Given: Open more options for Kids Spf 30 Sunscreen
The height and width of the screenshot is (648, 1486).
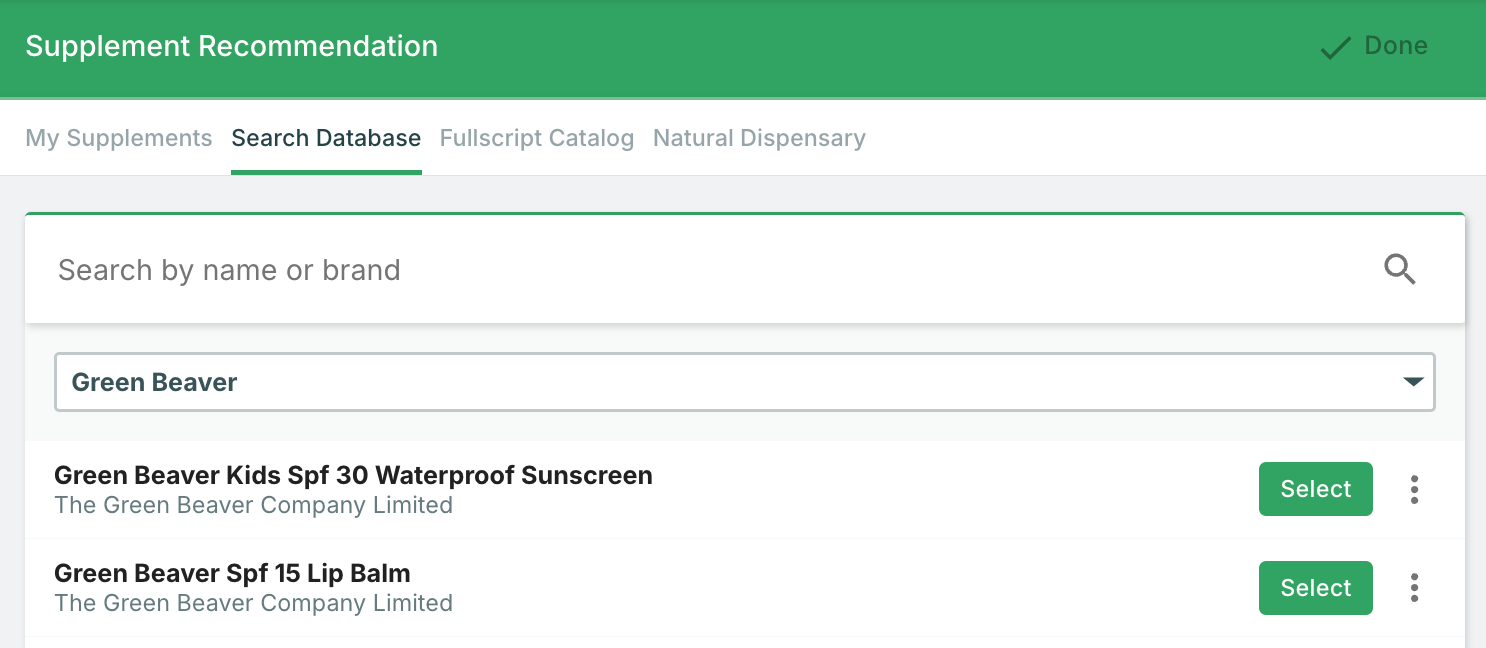Looking at the screenshot, I should (1414, 489).
